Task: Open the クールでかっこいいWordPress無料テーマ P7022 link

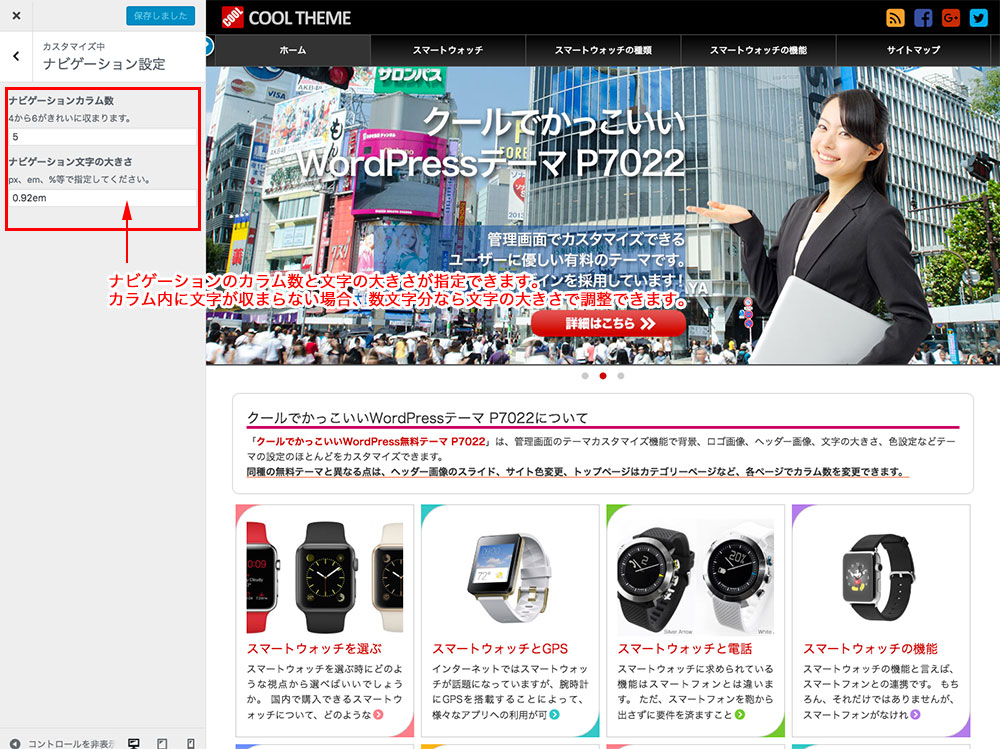Action: (x=371, y=441)
